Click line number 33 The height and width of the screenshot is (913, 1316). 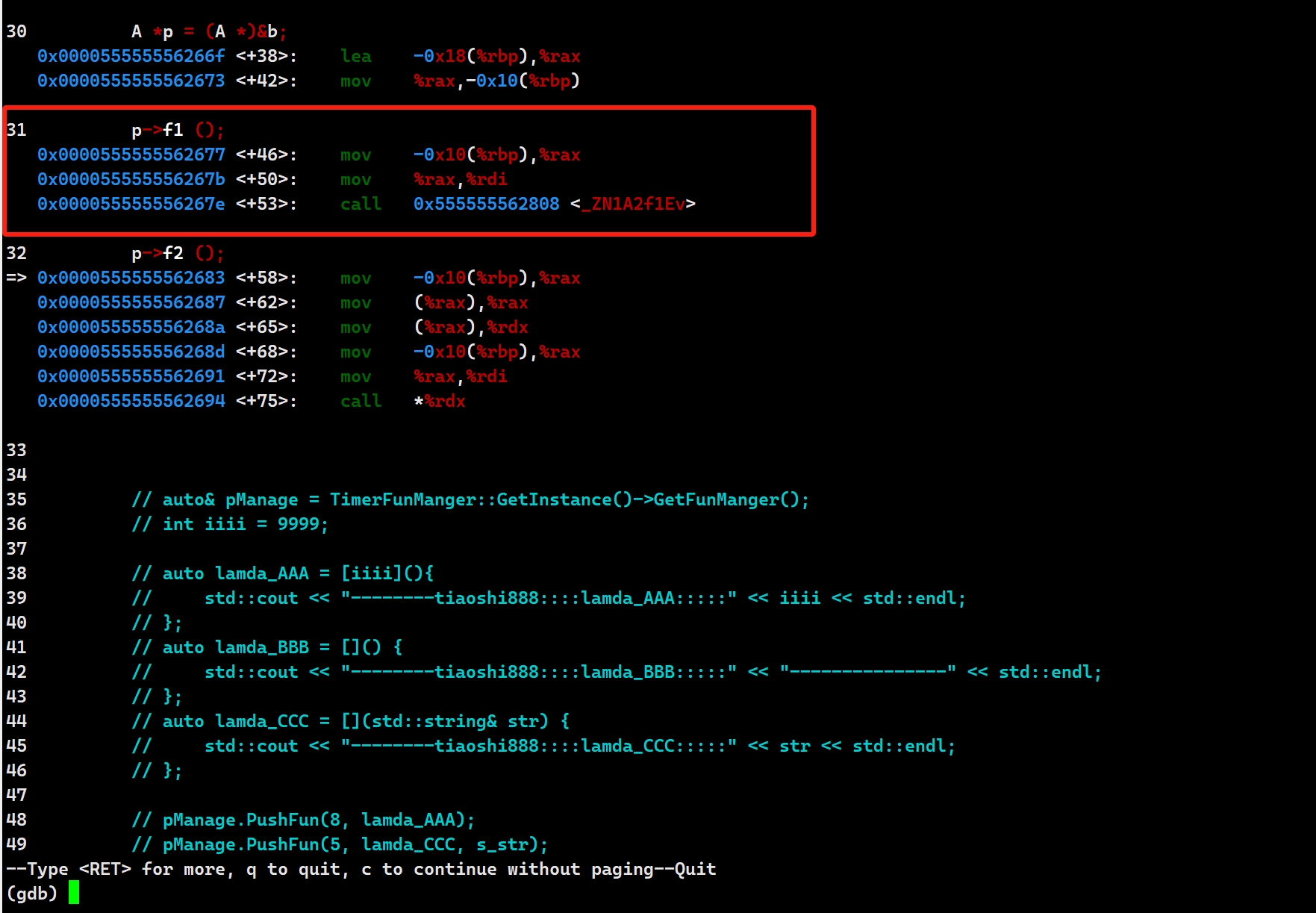[16, 450]
